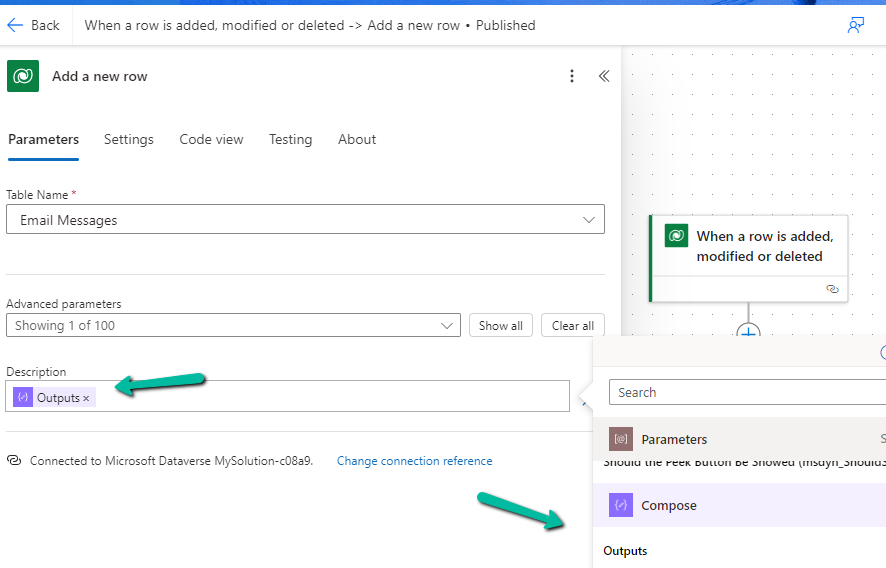This screenshot has height=568, width=886.
Task: Switch to the Parameters tab
Action: pos(44,140)
